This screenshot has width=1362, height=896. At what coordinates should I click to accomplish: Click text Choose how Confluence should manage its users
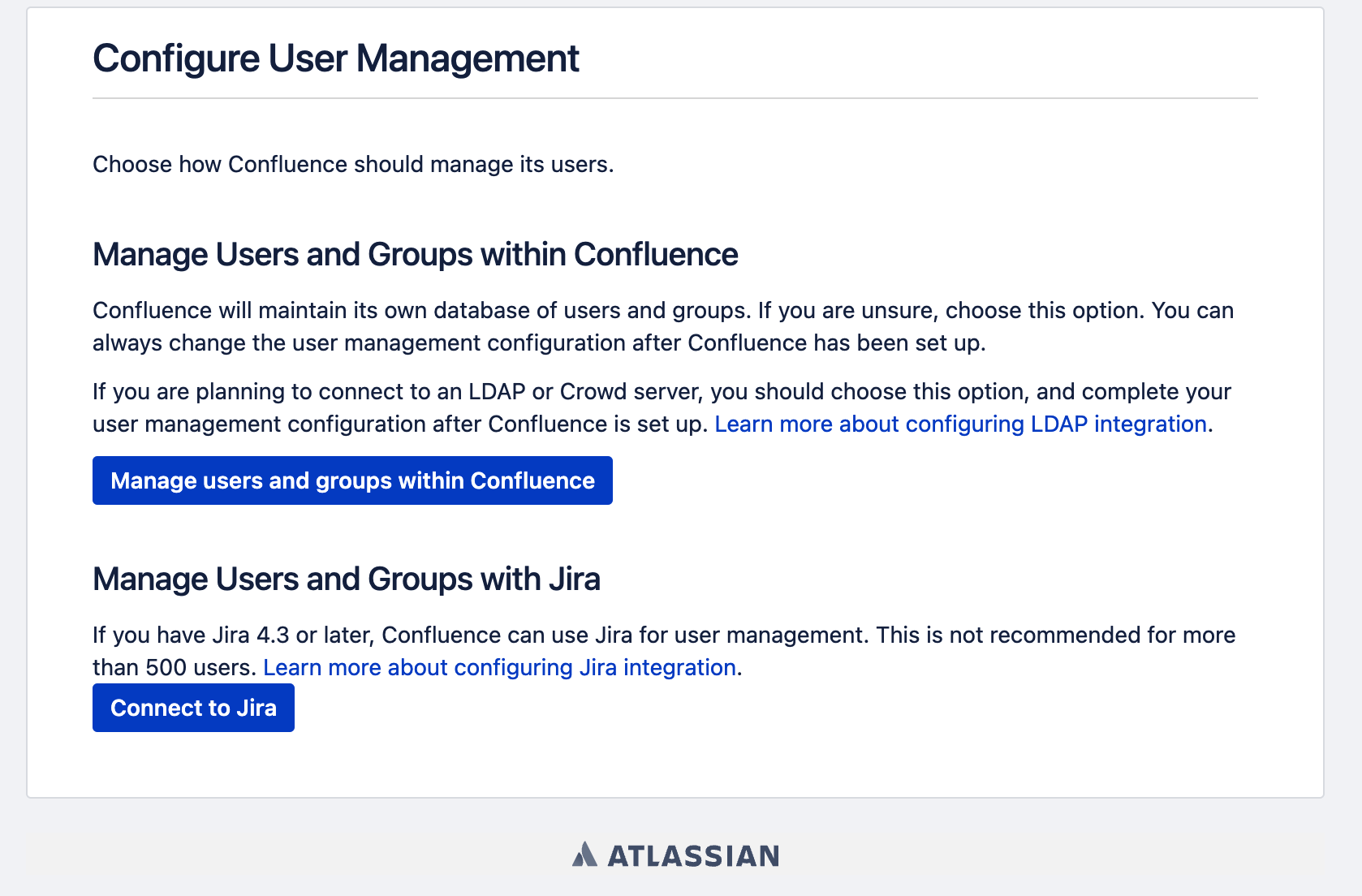pyautogui.click(x=353, y=164)
